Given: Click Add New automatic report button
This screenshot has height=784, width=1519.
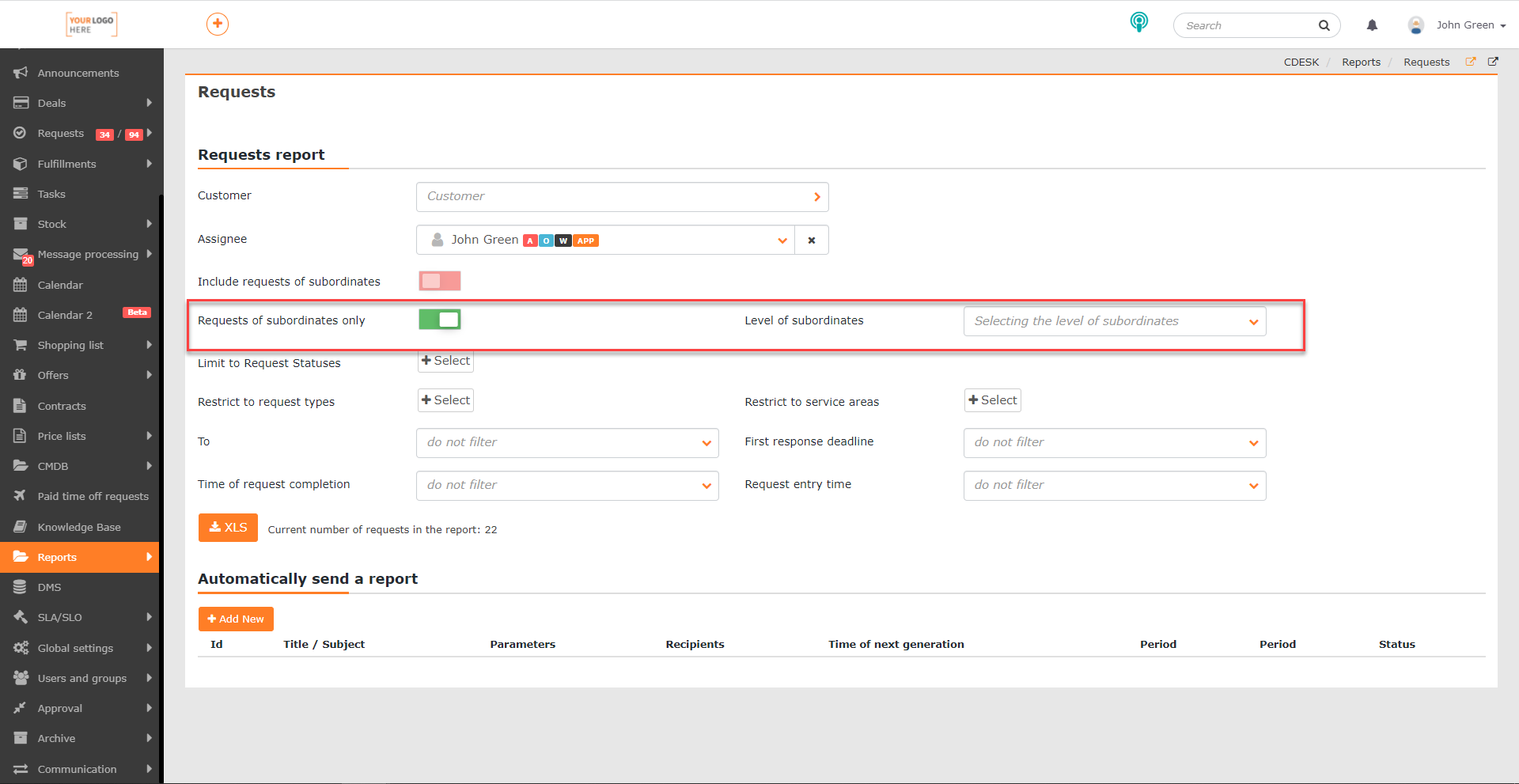Looking at the screenshot, I should click(236, 619).
